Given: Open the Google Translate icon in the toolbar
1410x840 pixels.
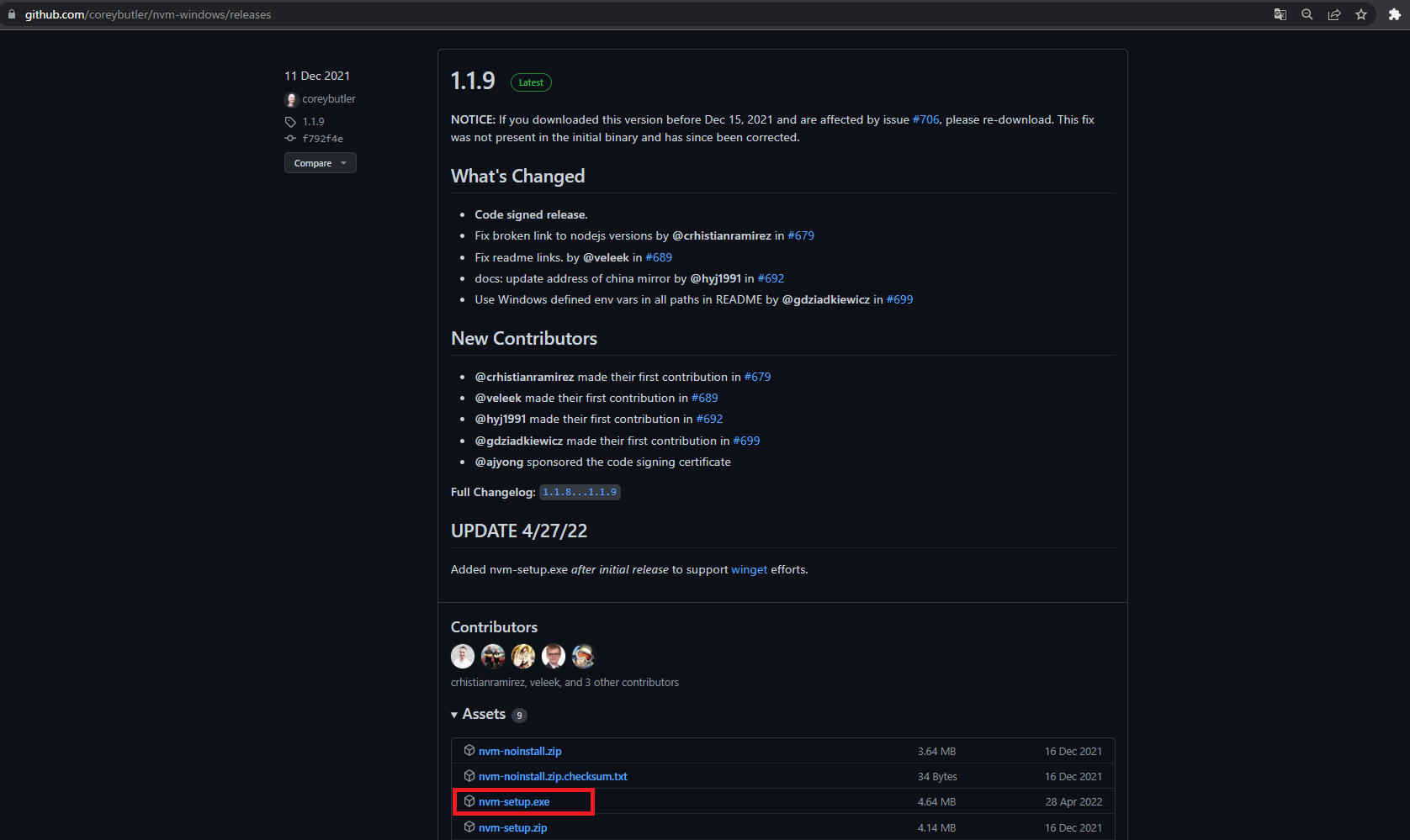Looking at the screenshot, I should point(1280,14).
